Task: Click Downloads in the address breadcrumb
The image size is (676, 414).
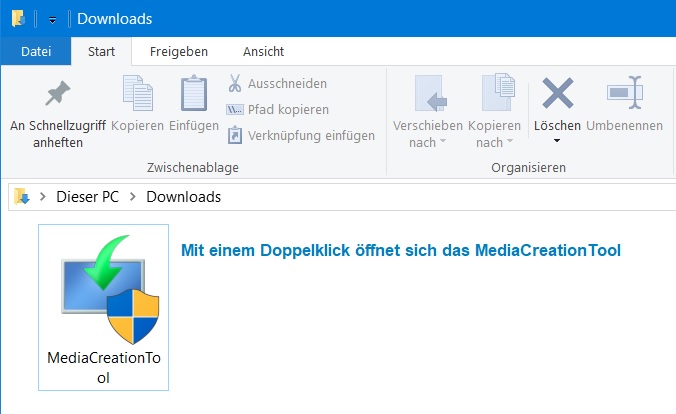Action: tap(184, 197)
